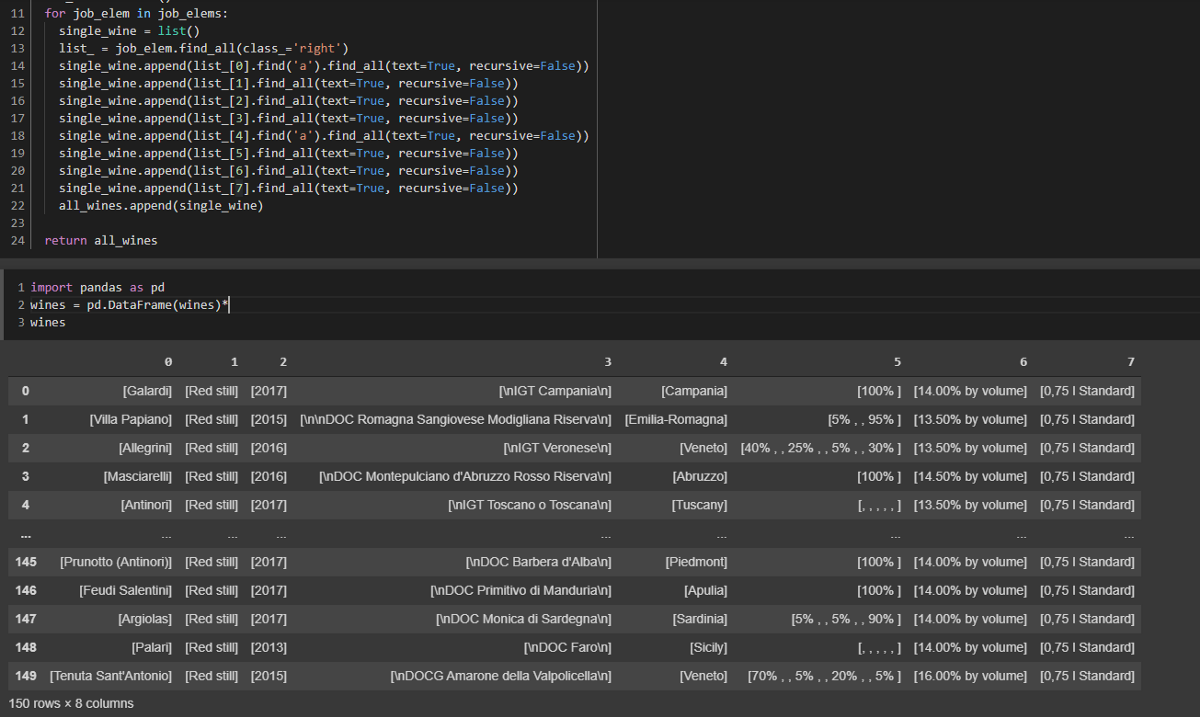Screen dimensions: 1200x717
Task: Click the 'single_wine = list()' code line
Action: [x=129, y=30]
